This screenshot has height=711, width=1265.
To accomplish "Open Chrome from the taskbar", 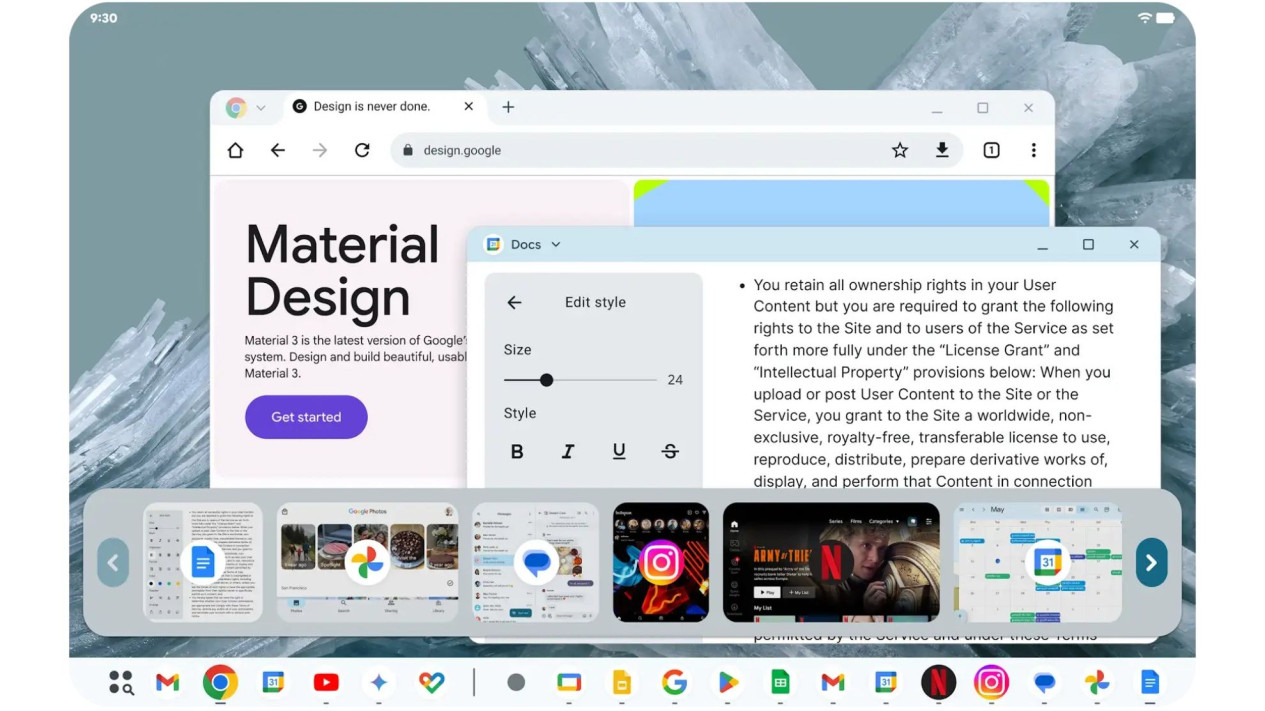I will (x=220, y=683).
